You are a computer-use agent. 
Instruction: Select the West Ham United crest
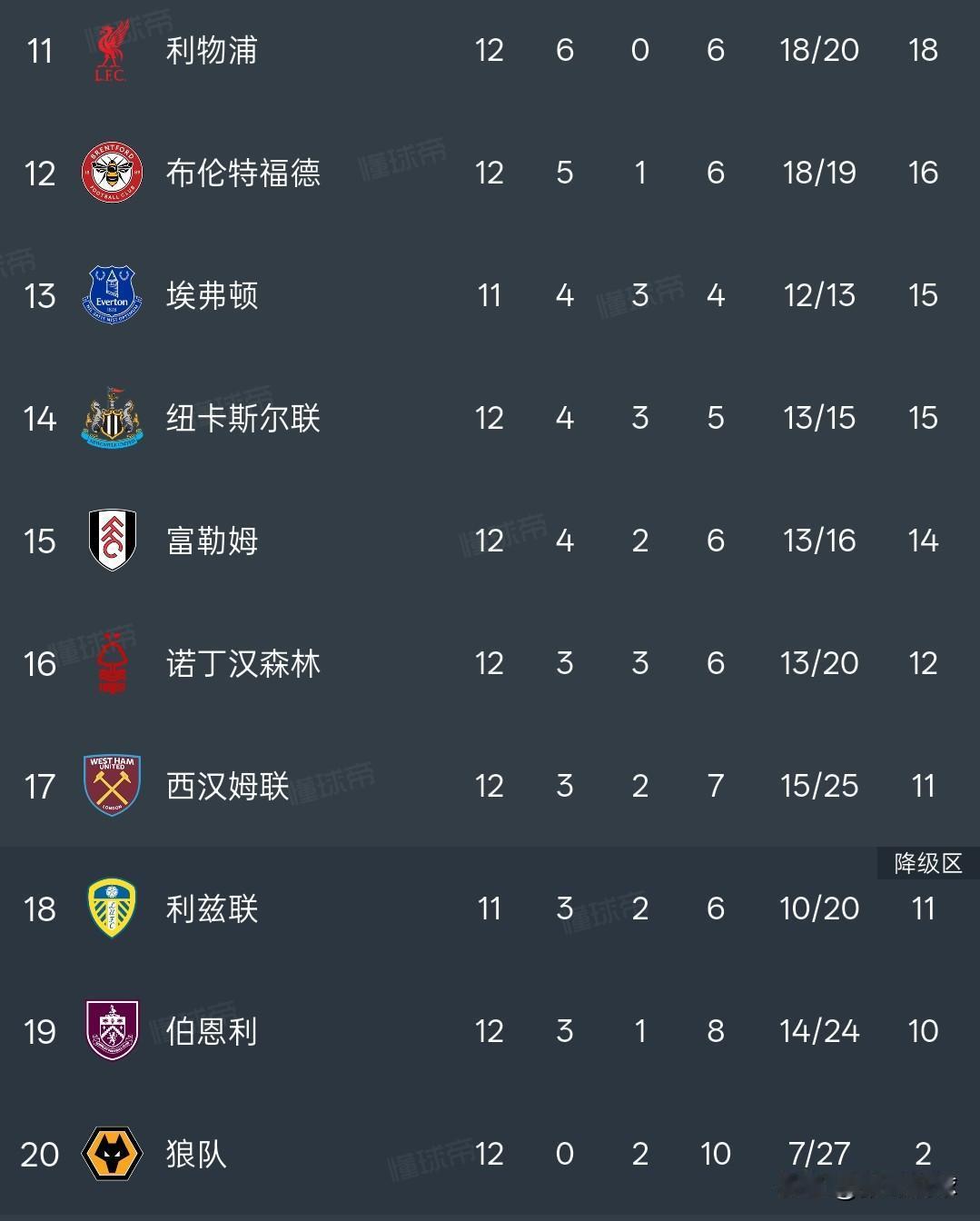[x=112, y=786]
